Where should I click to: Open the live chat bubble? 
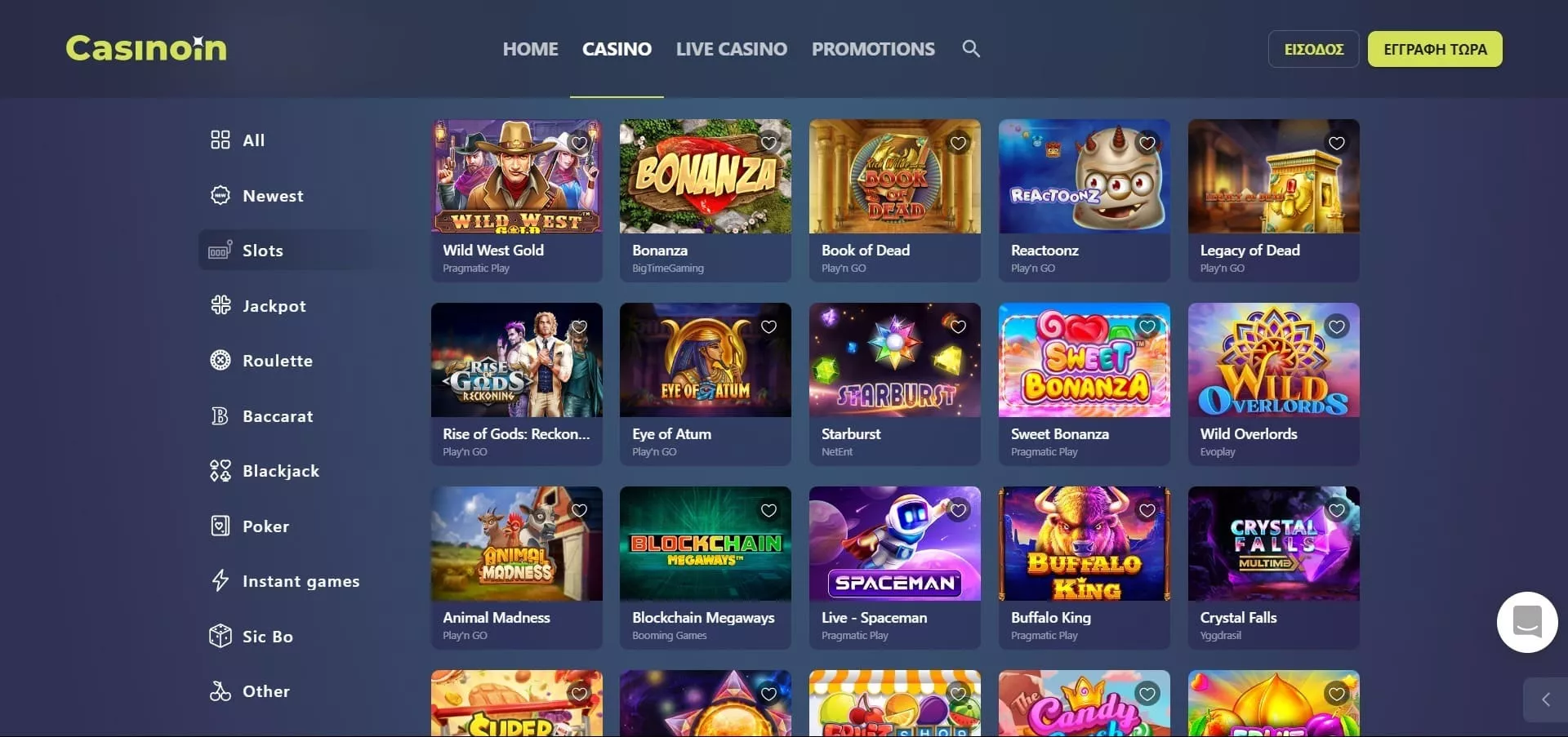point(1527,622)
